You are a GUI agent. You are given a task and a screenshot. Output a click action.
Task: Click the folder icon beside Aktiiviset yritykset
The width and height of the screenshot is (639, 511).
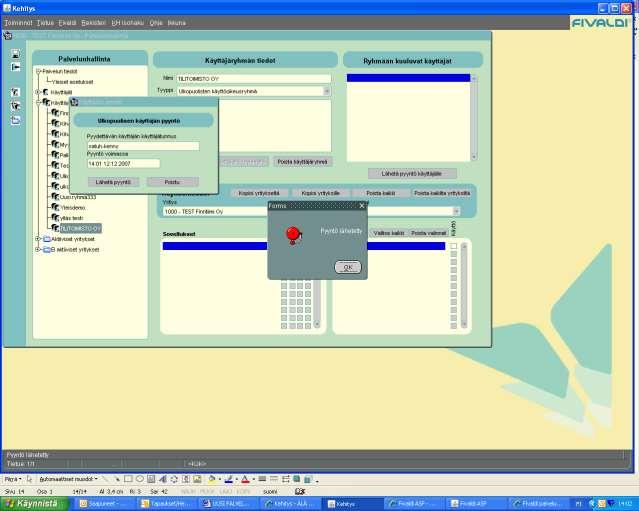(x=47, y=239)
